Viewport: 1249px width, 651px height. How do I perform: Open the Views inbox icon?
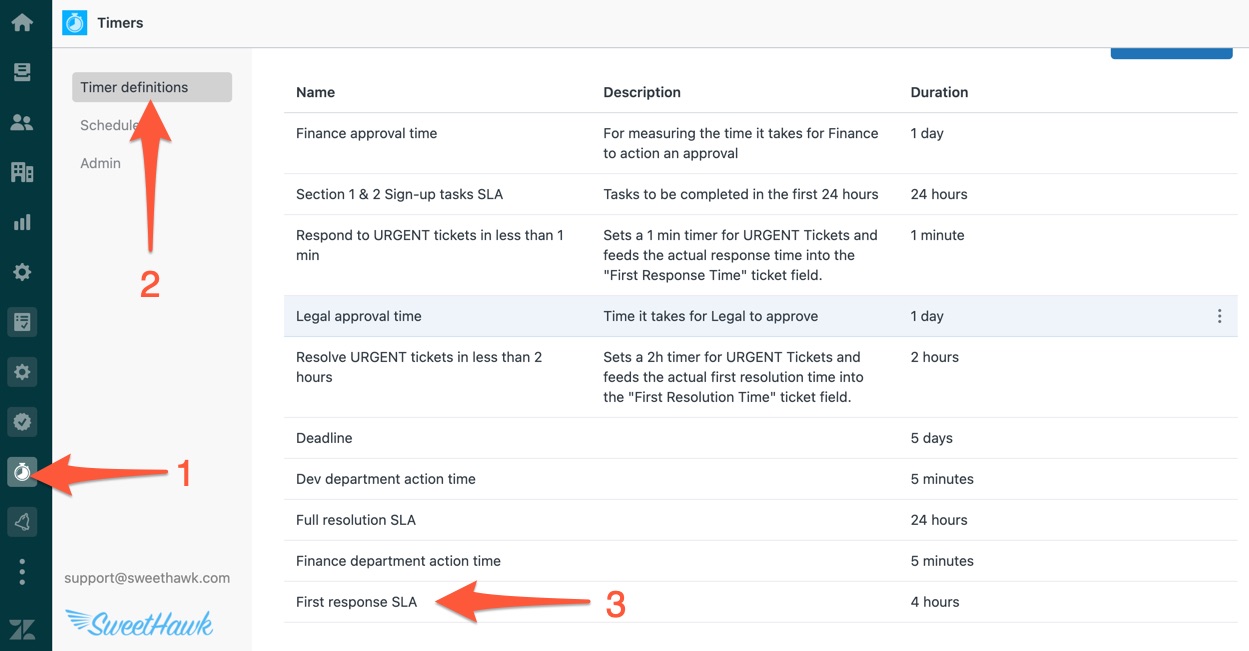click(22, 72)
